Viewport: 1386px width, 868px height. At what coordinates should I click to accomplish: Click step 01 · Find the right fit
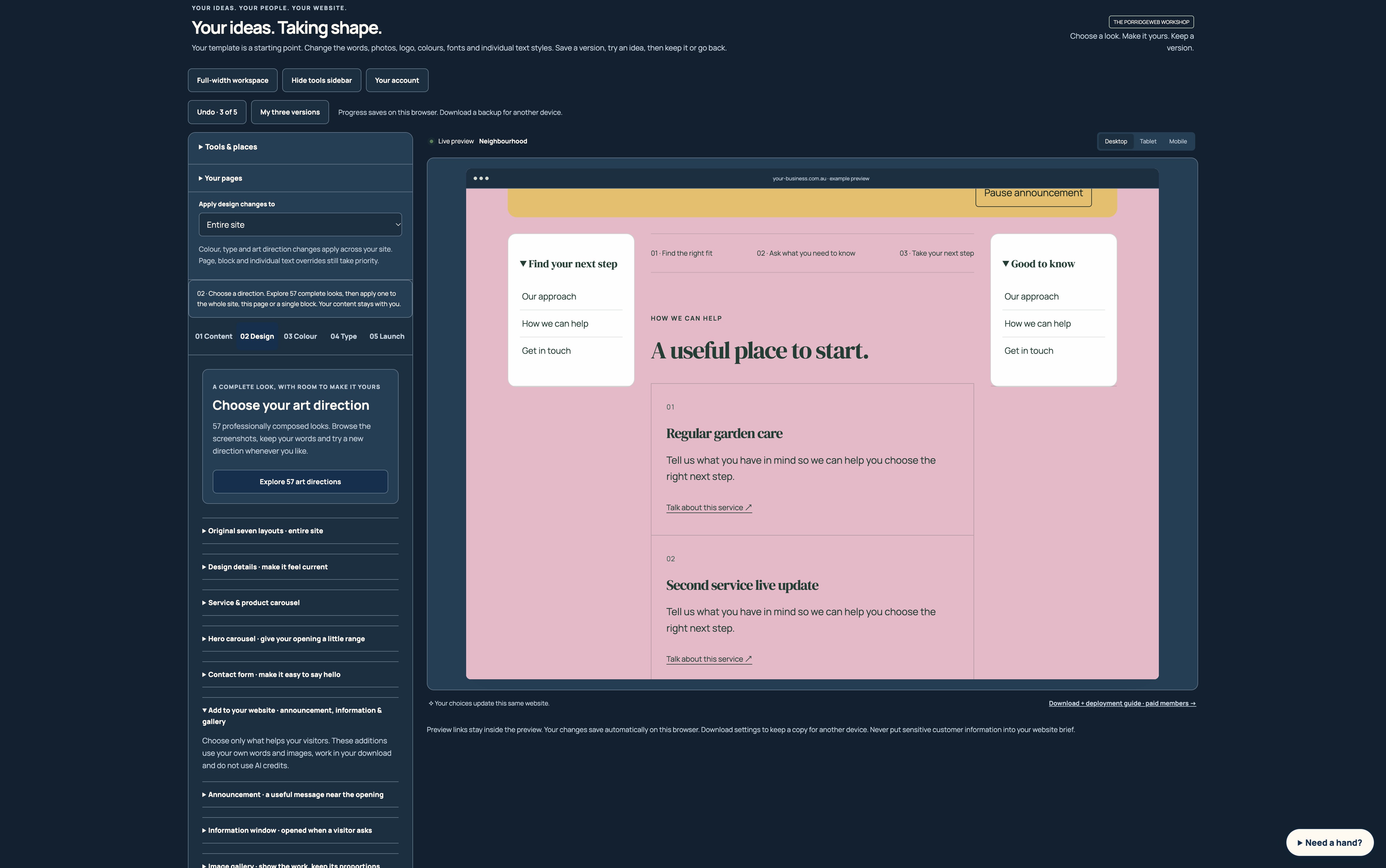(x=681, y=253)
